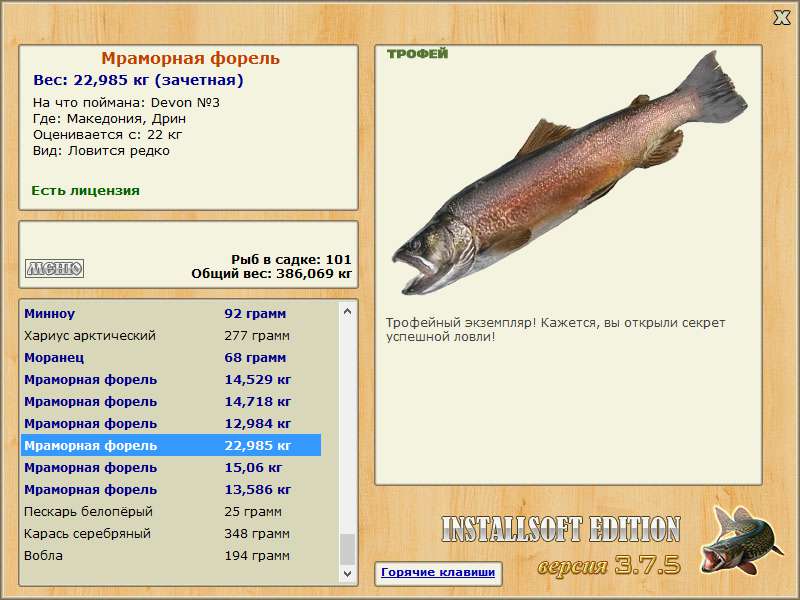Click the Общий вес: 386,069 кг text
This screenshot has width=800, height=600.
pyautogui.click(x=271, y=274)
